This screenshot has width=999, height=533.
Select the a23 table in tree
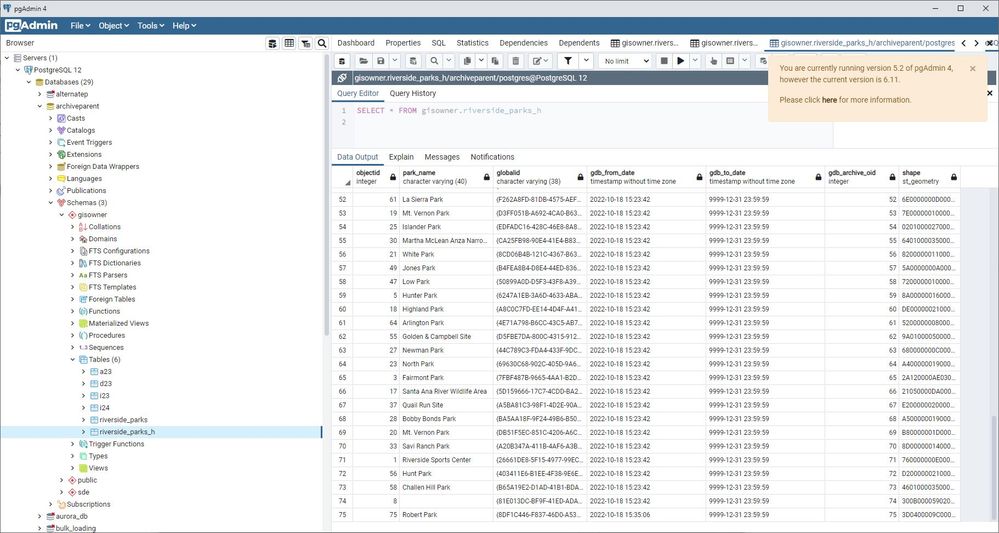[105, 372]
